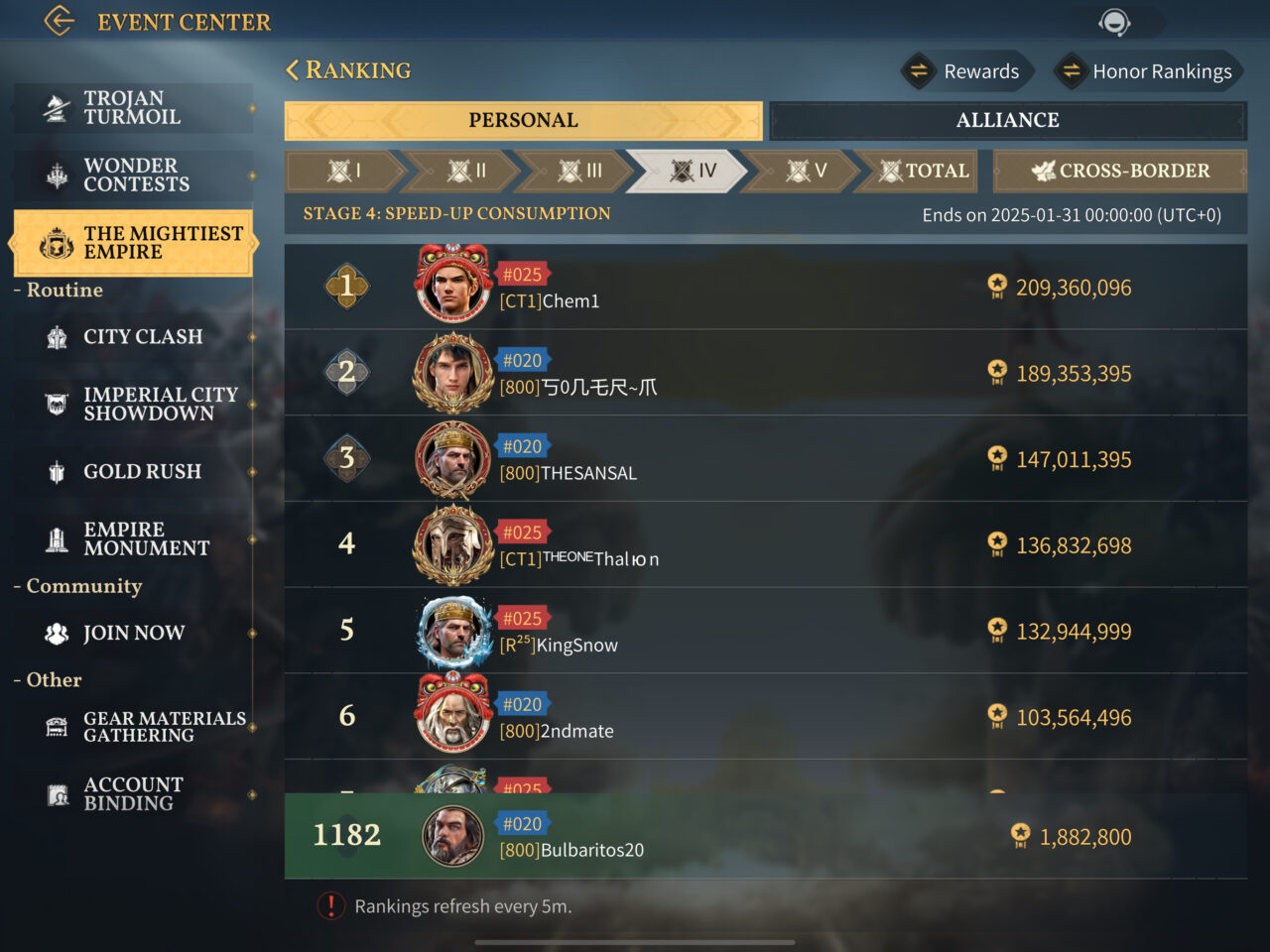Go back with the Event Center arrow icon
The width and height of the screenshot is (1270, 952).
point(60,21)
